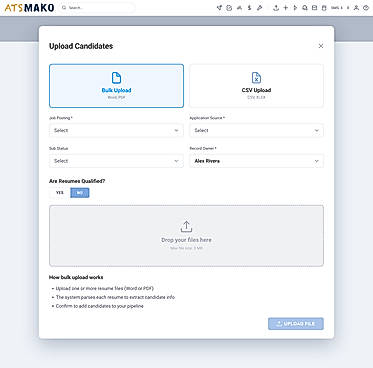Click the text Confirm to add candidates to pipeline
This screenshot has height=368, width=373.
100,306
